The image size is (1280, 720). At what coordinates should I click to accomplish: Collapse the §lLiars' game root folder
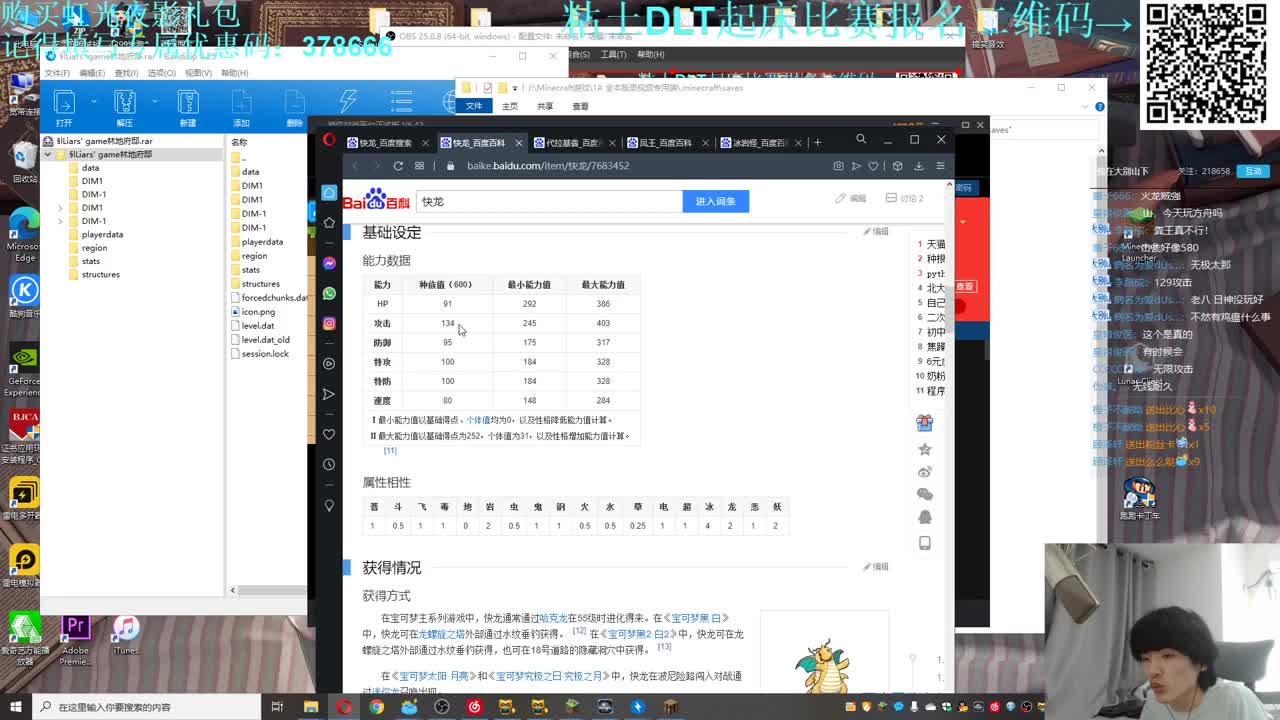tap(47, 155)
